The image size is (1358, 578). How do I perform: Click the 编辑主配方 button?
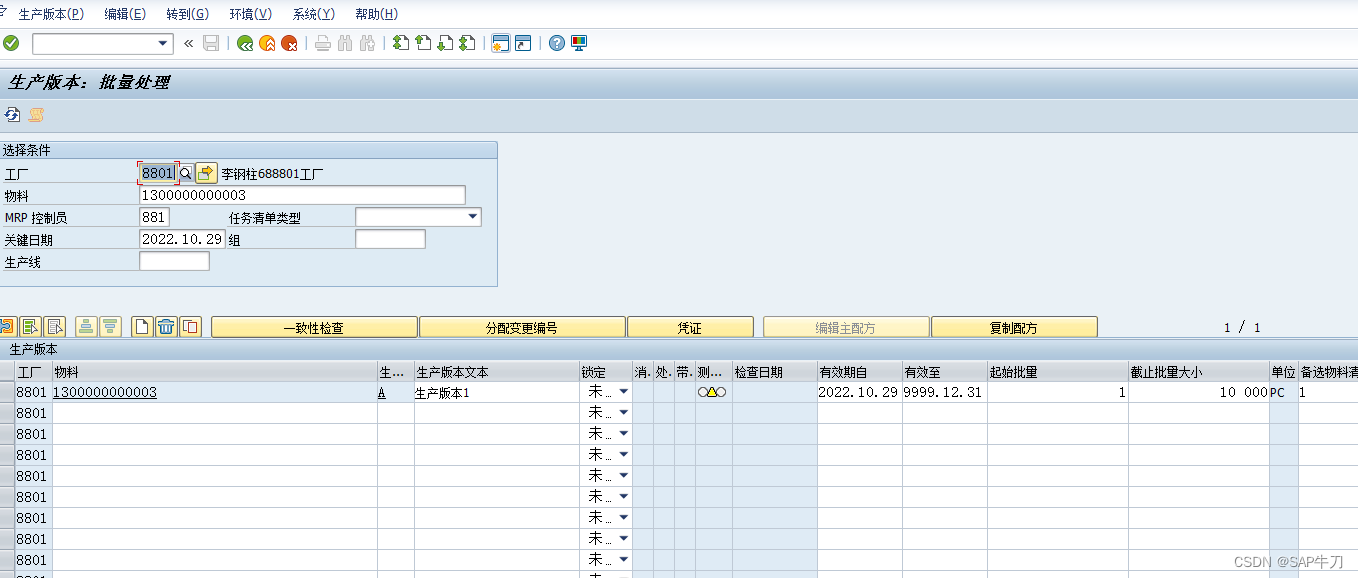[846, 327]
